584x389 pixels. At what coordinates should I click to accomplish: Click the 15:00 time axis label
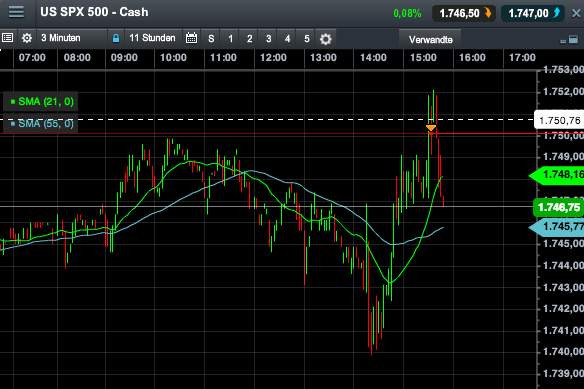point(423,58)
